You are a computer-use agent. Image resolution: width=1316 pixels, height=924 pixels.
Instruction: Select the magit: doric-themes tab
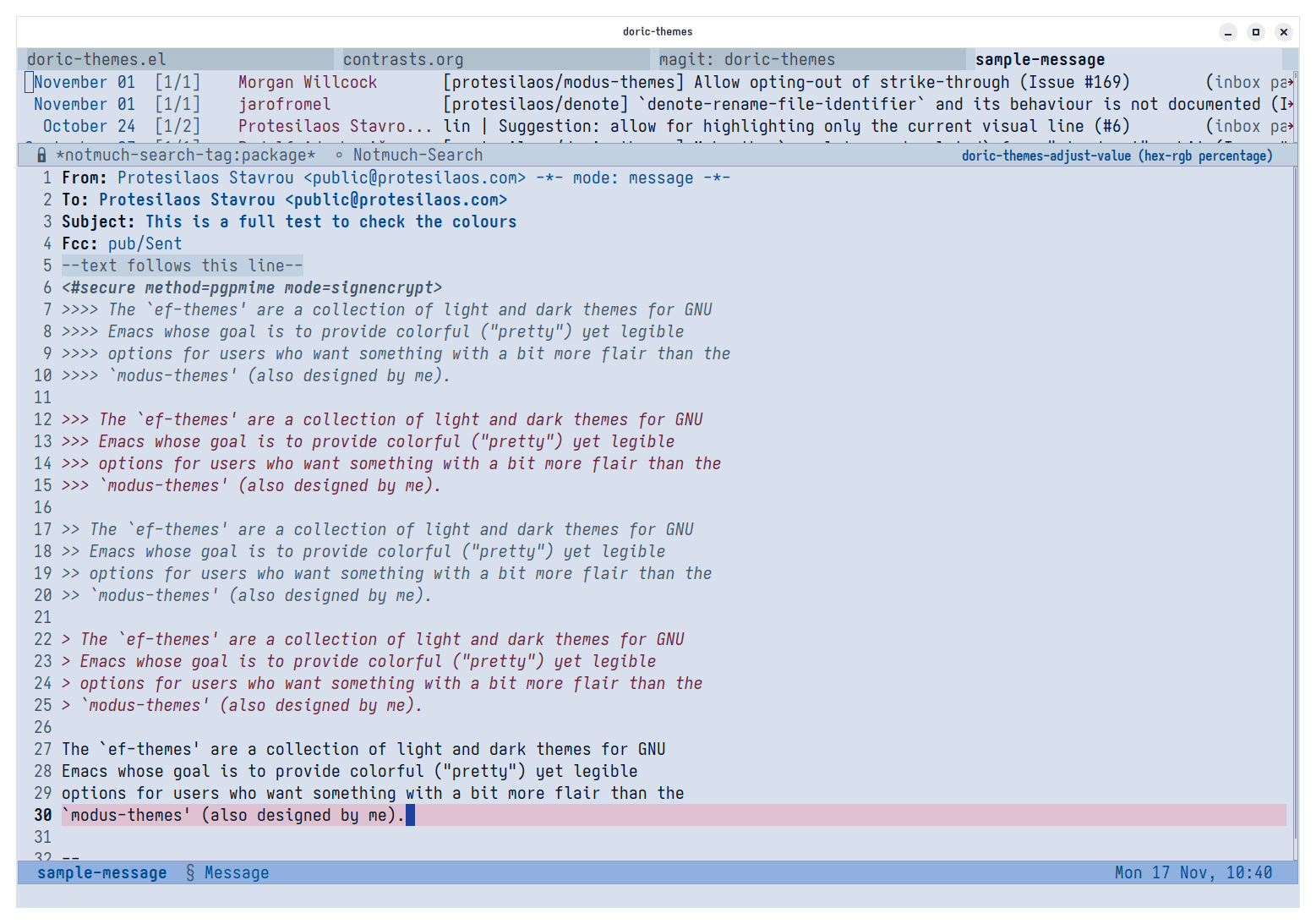tap(746, 59)
